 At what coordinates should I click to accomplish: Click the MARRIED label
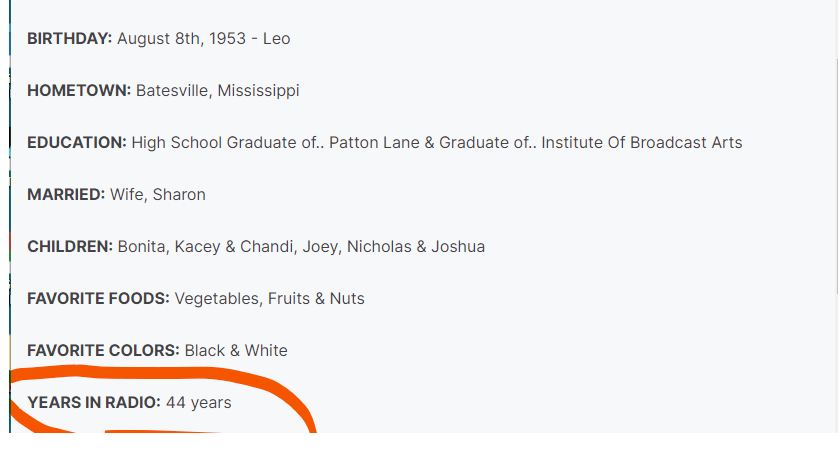click(66, 195)
